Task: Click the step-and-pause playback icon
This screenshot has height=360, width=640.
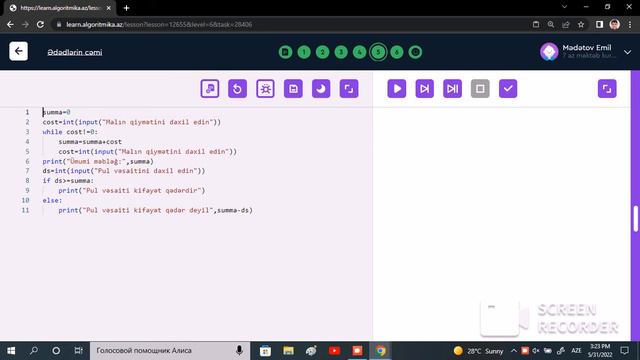Action: 452,89
